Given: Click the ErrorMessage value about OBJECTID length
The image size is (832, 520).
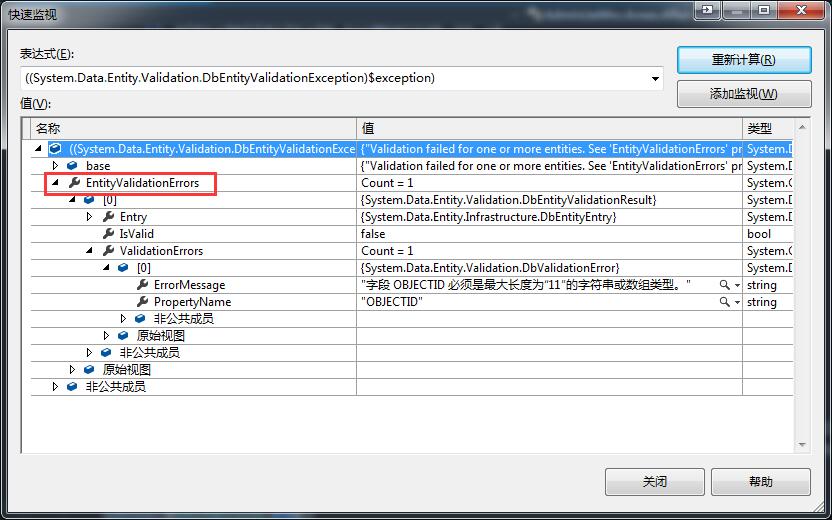Looking at the screenshot, I should (525, 285).
